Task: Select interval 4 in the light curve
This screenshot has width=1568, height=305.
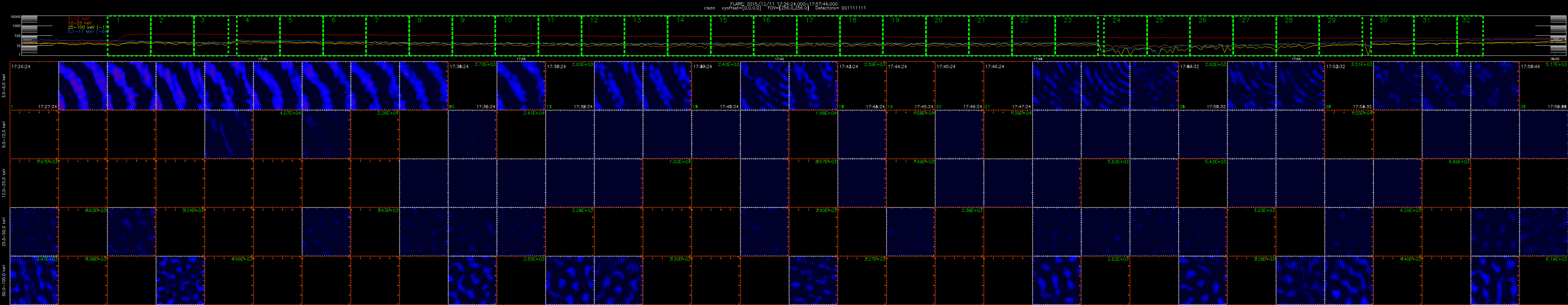Action: pos(258,37)
